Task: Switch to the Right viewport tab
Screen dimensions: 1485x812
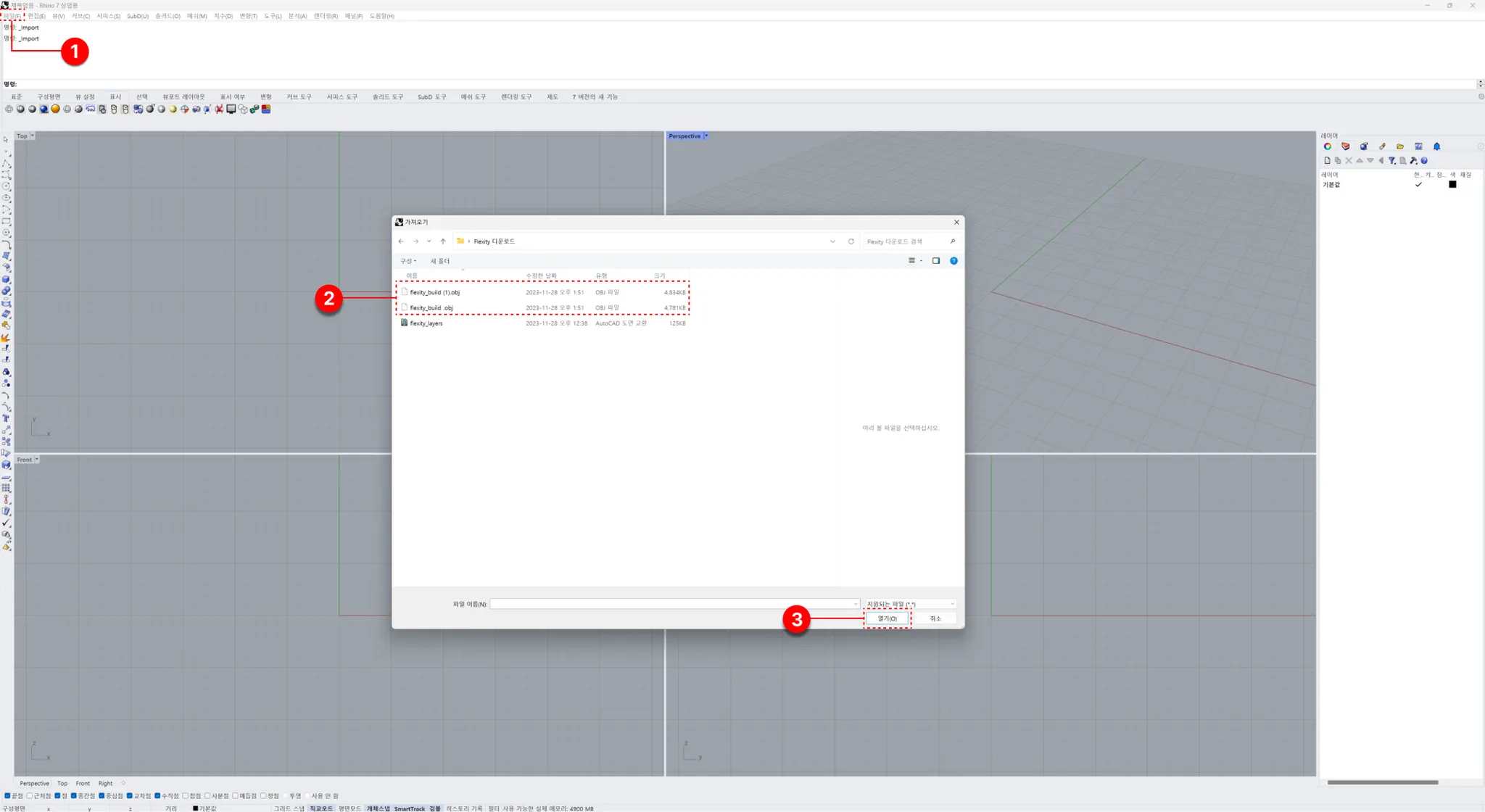Action: point(105,784)
